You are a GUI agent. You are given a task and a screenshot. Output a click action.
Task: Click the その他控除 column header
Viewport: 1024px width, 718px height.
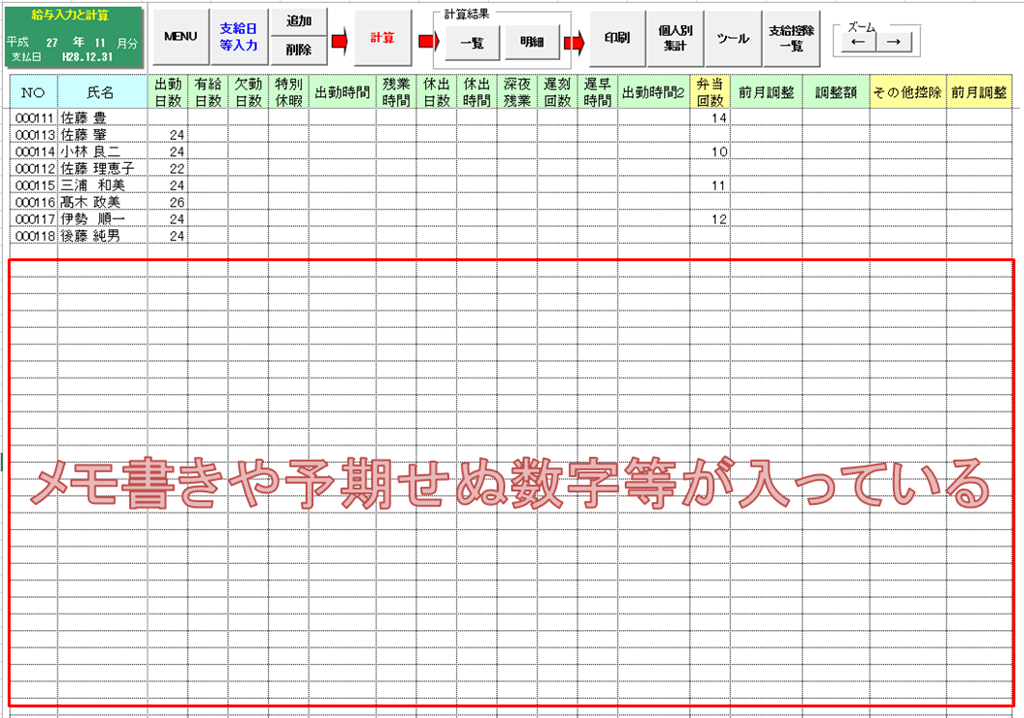click(x=906, y=92)
